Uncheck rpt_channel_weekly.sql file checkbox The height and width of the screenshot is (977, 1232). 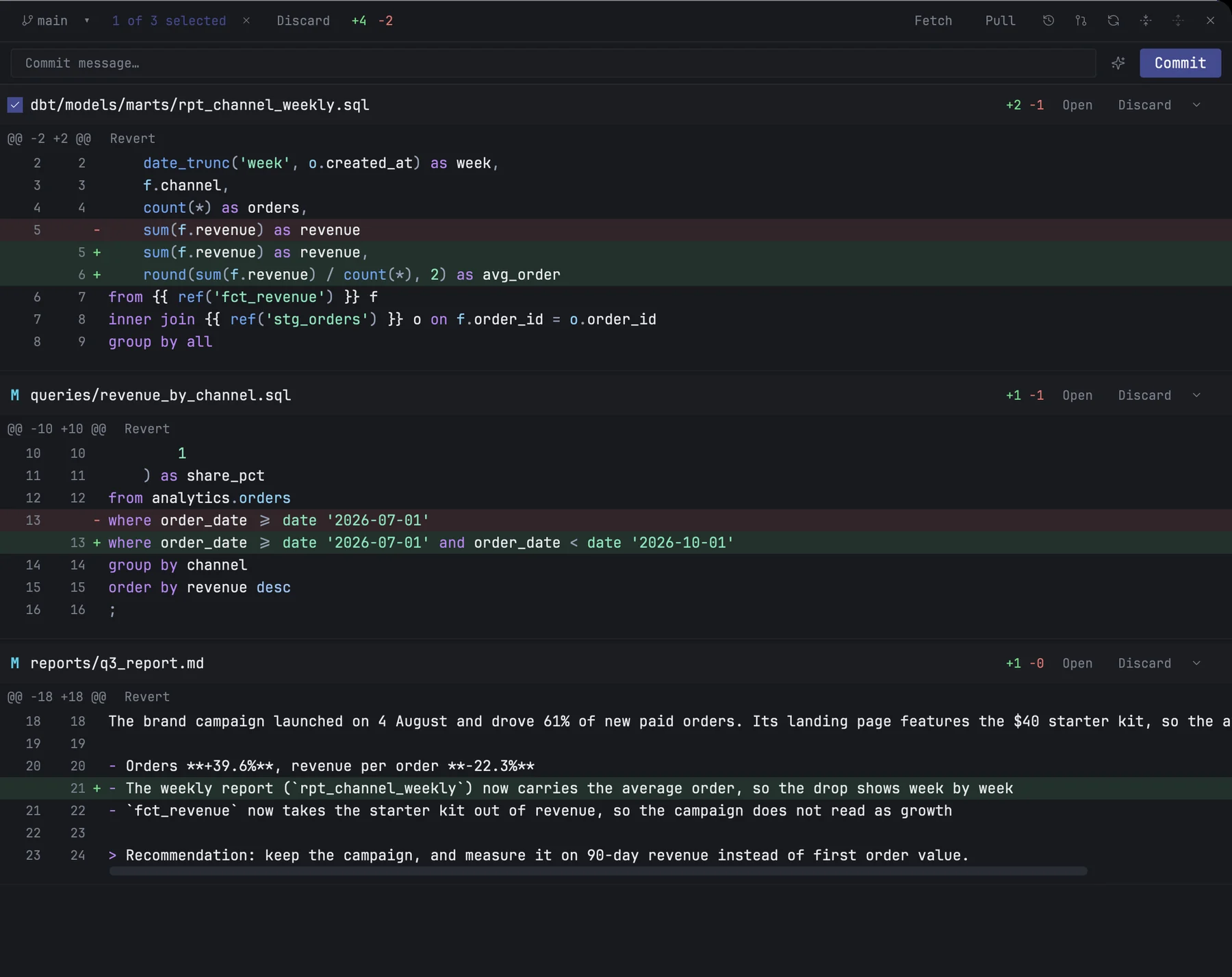tap(15, 105)
